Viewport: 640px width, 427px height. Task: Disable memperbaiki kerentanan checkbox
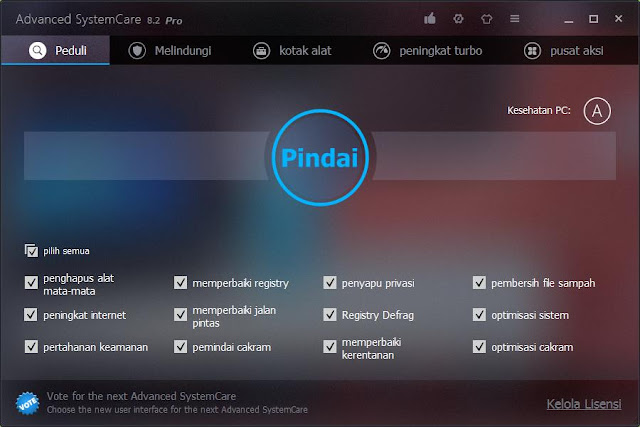click(330, 346)
